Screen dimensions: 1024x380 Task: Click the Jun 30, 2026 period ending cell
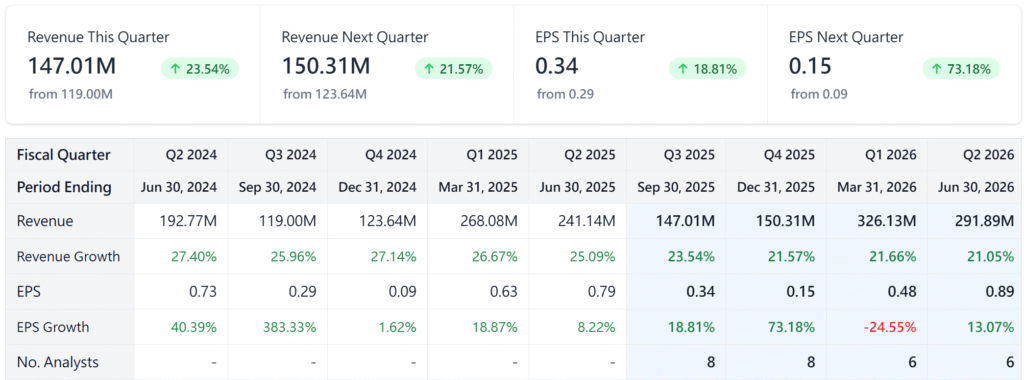pyautogui.click(x=976, y=187)
